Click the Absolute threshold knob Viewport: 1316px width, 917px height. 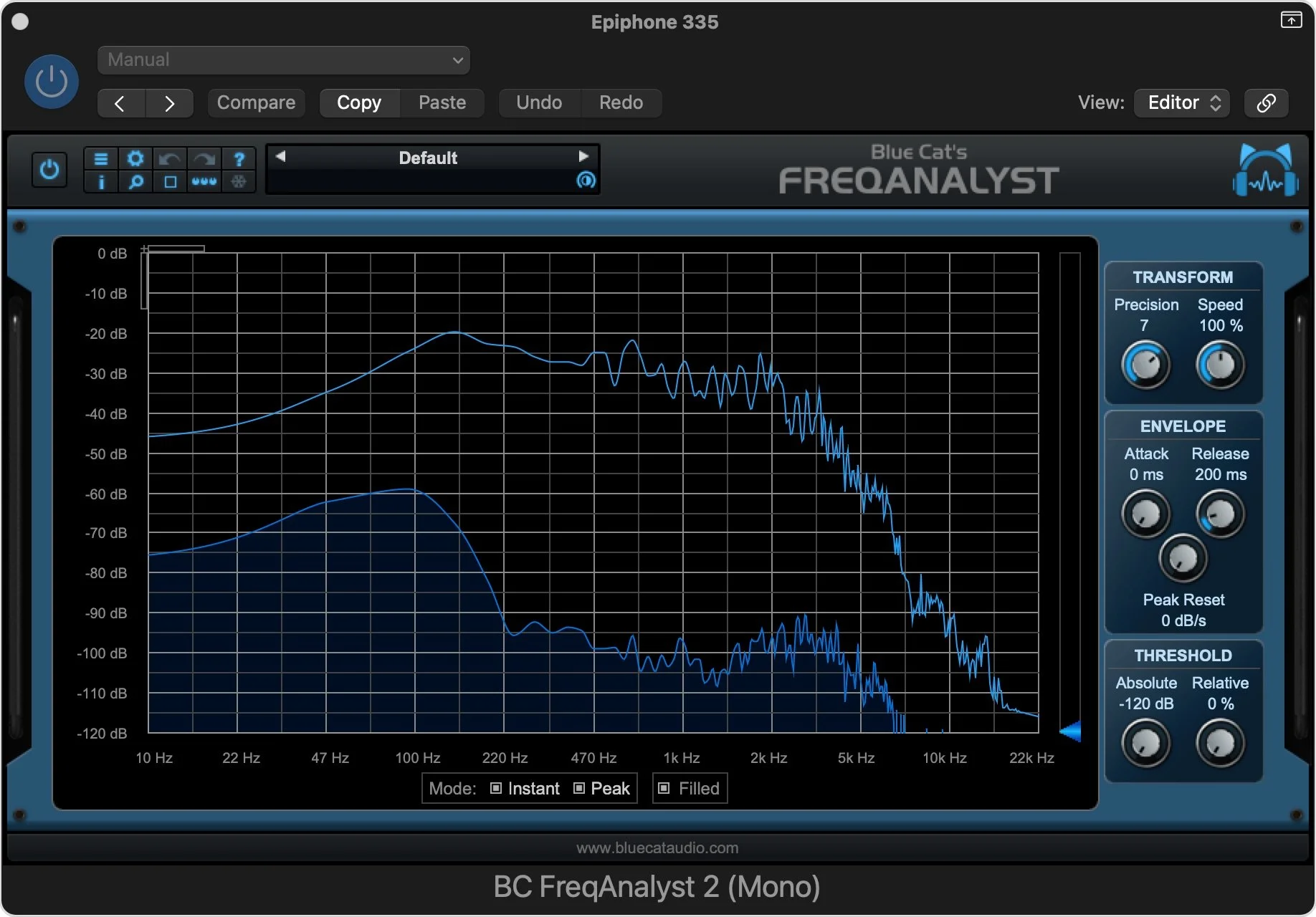(1145, 743)
